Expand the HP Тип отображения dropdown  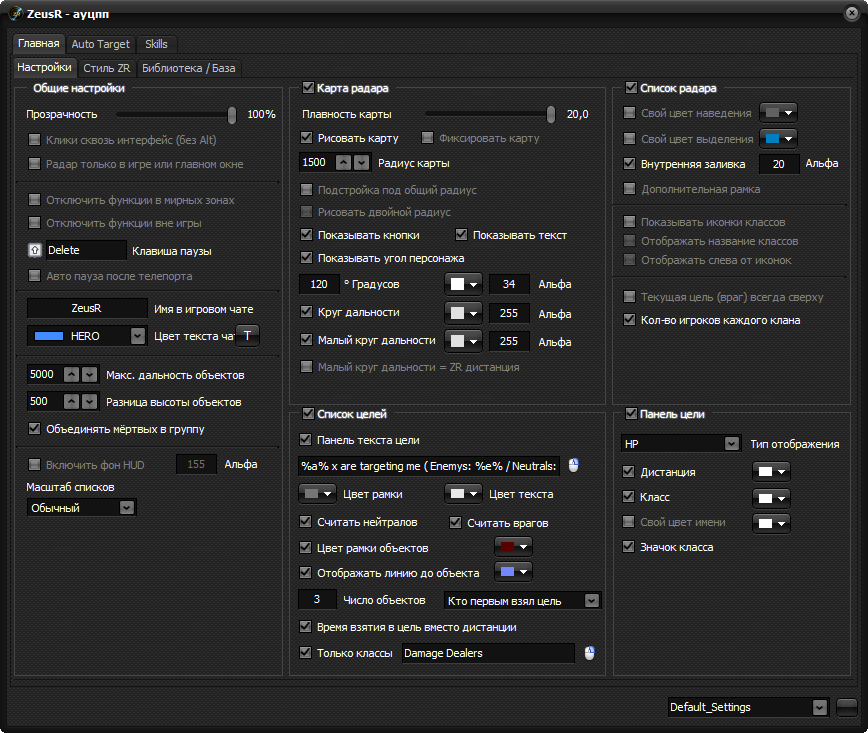(x=732, y=443)
